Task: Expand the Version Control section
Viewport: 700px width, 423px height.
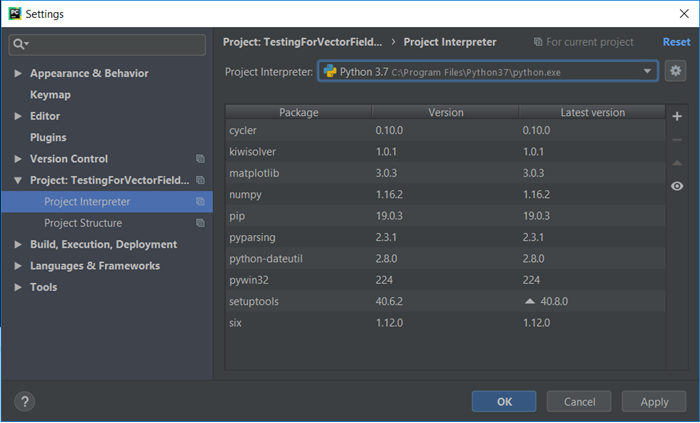Action: click(18, 159)
